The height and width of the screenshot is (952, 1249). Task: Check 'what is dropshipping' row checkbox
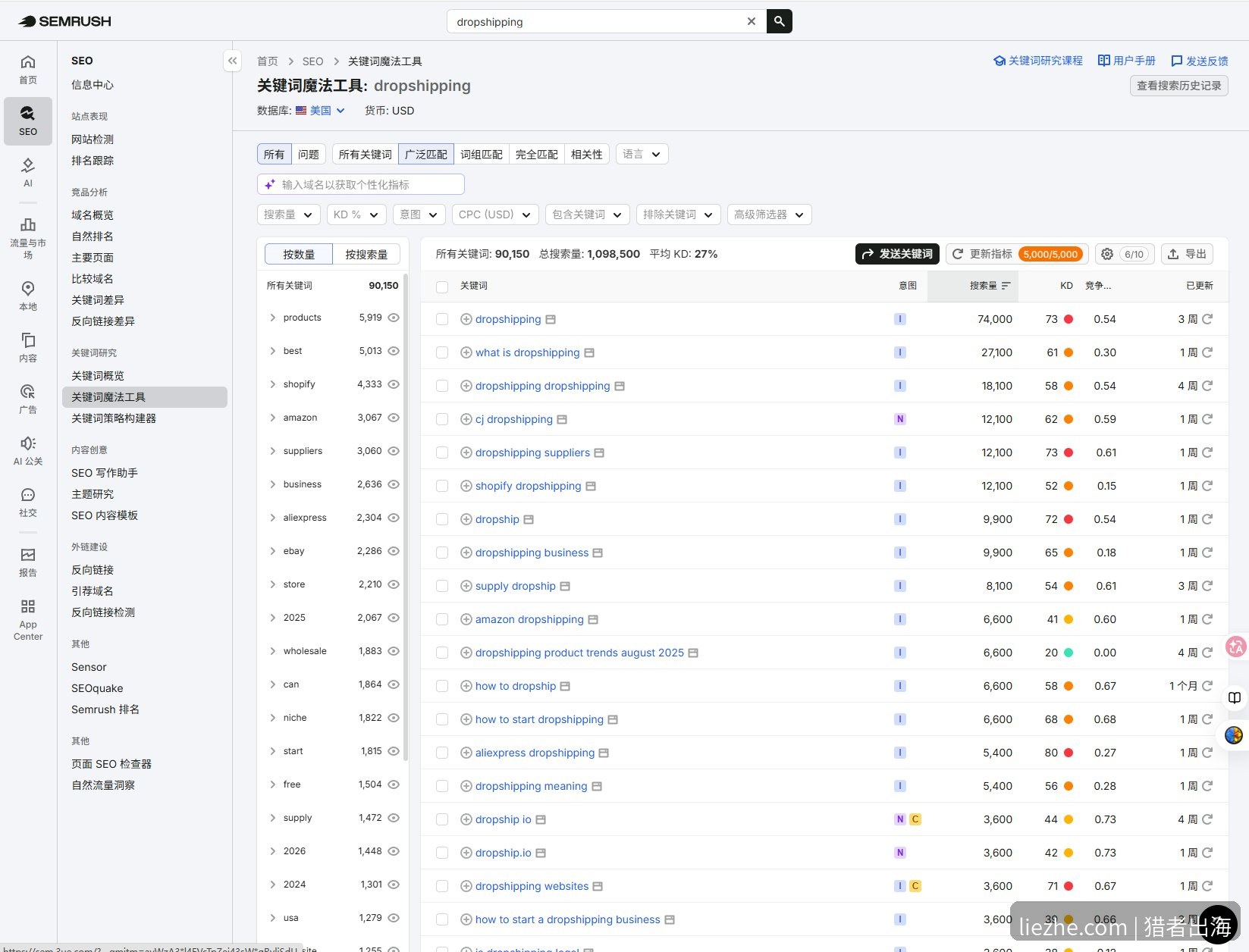pyautogui.click(x=442, y=352)
